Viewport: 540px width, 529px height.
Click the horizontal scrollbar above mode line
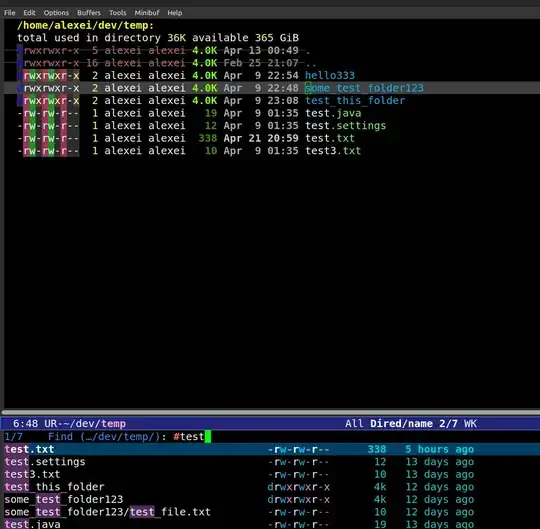pos(270,412)
